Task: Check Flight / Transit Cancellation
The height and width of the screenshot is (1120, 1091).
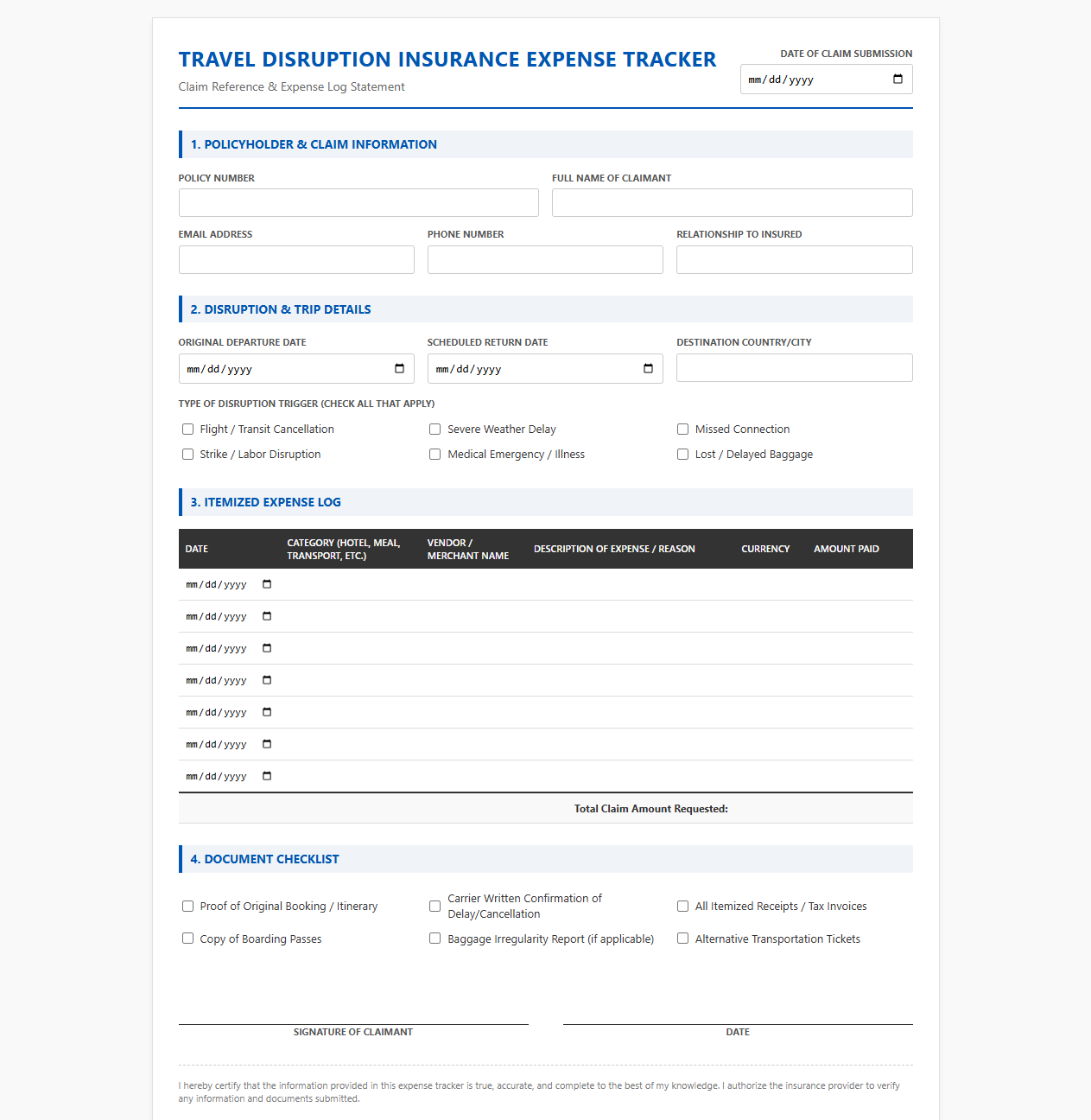Action: click(x=187, y=430)
